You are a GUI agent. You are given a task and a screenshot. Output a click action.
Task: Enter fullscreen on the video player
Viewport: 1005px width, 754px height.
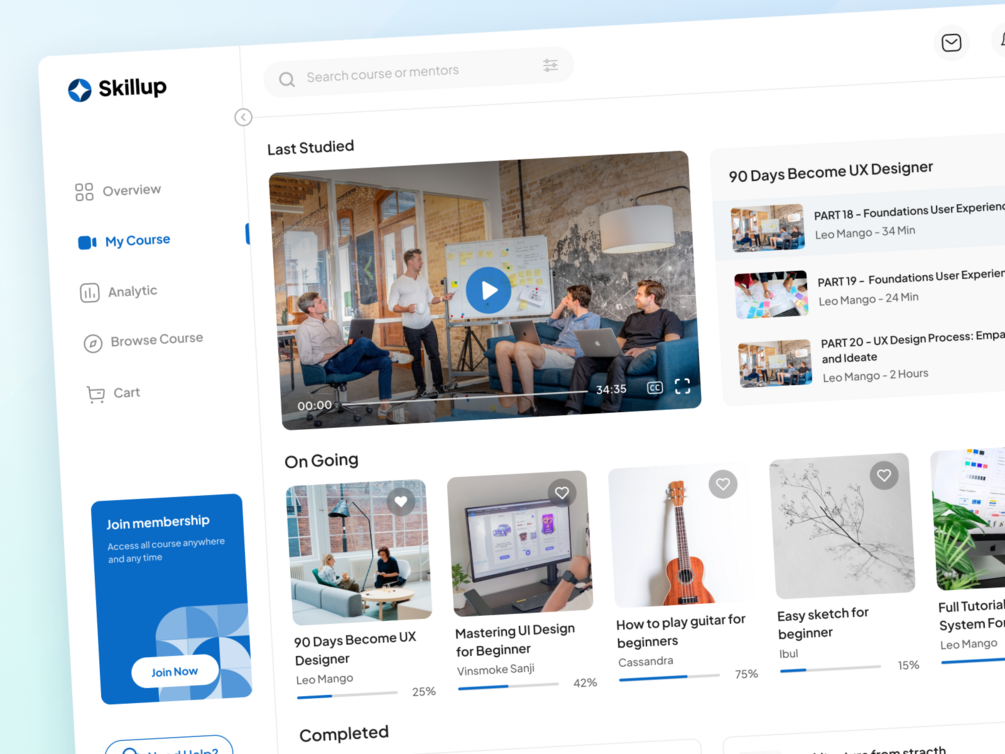pyautogui.click(x=683, y=385)
